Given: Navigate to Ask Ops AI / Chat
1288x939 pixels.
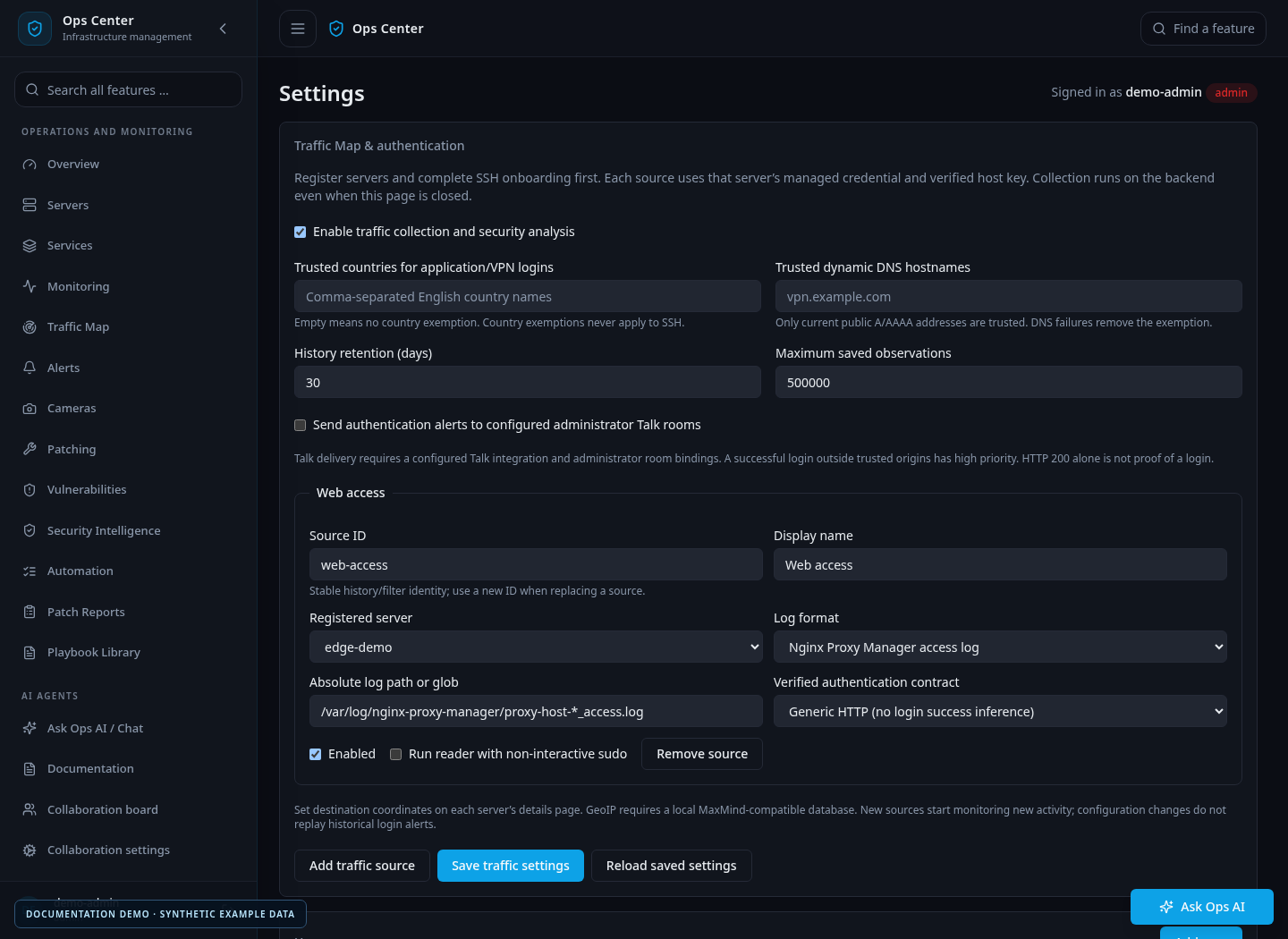Looking at the screenshot, I should [x=128, y=729].
